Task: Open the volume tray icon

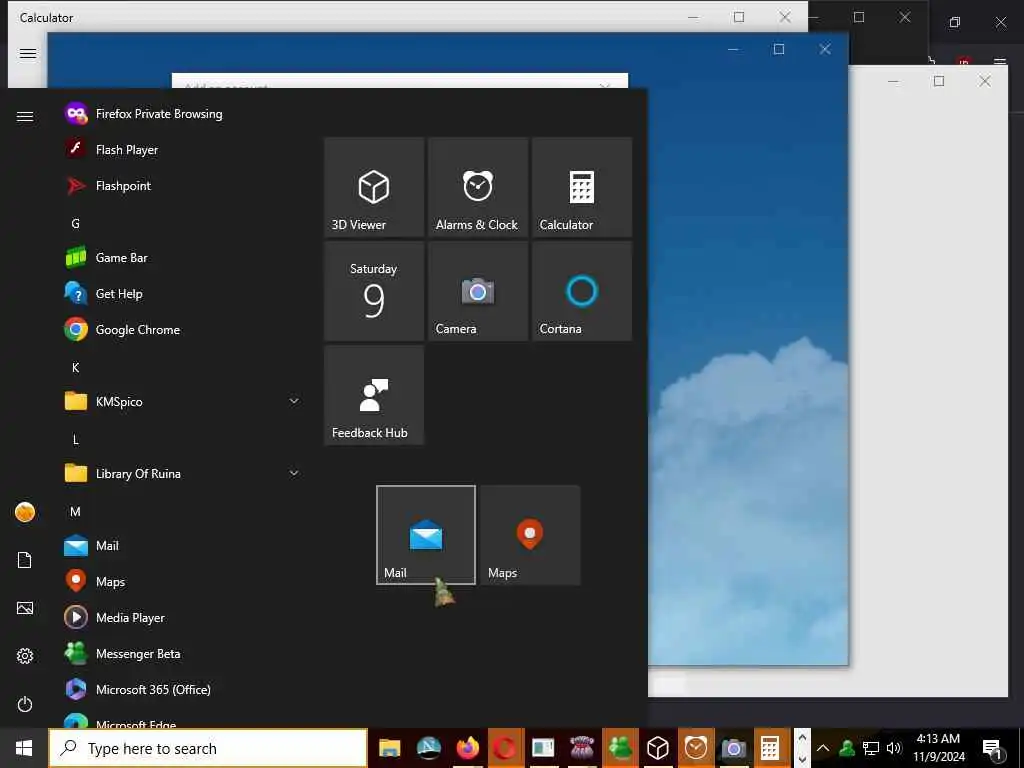Action: point(894,748)
